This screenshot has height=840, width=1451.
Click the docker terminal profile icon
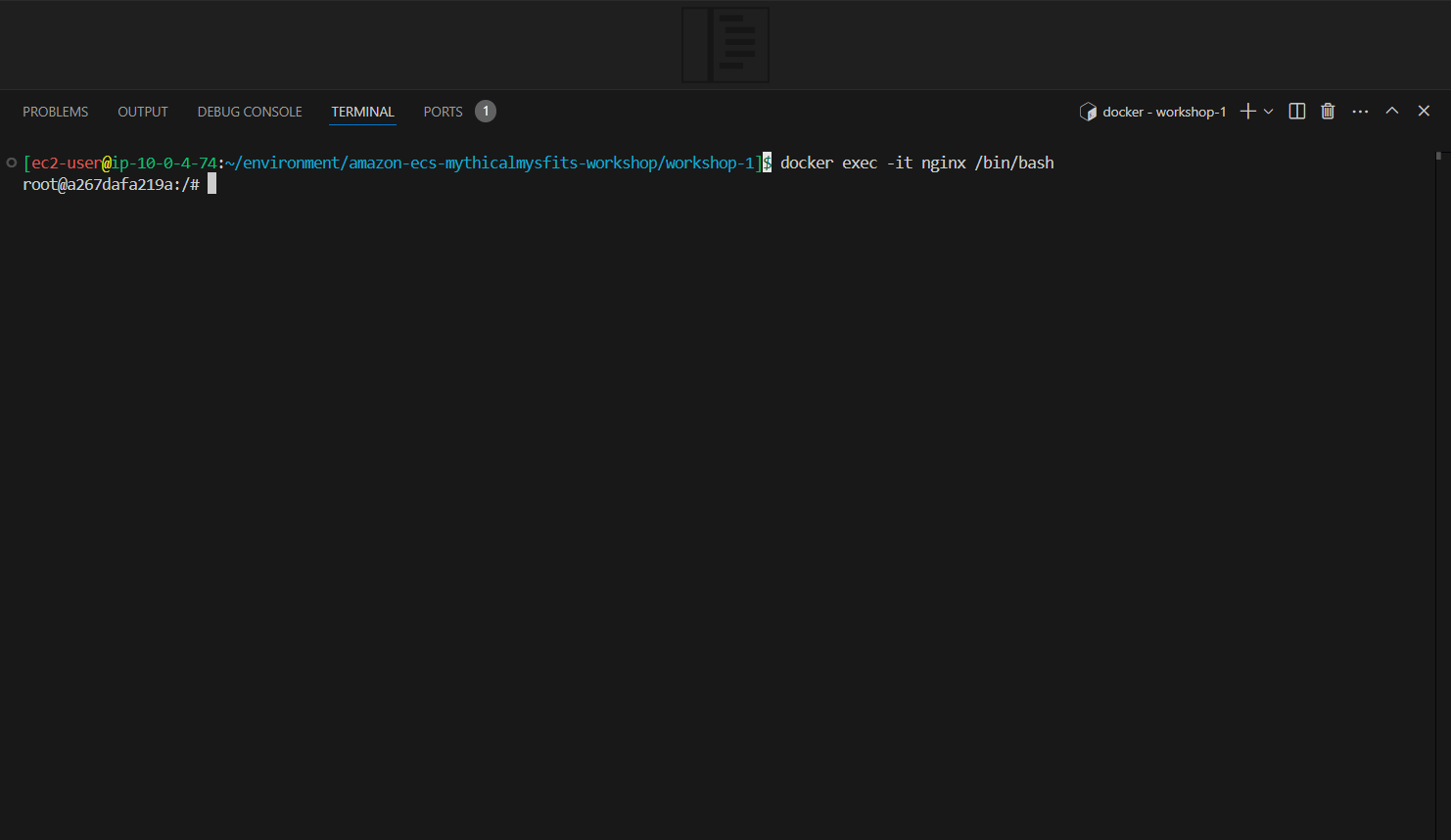pos(1088,112)
